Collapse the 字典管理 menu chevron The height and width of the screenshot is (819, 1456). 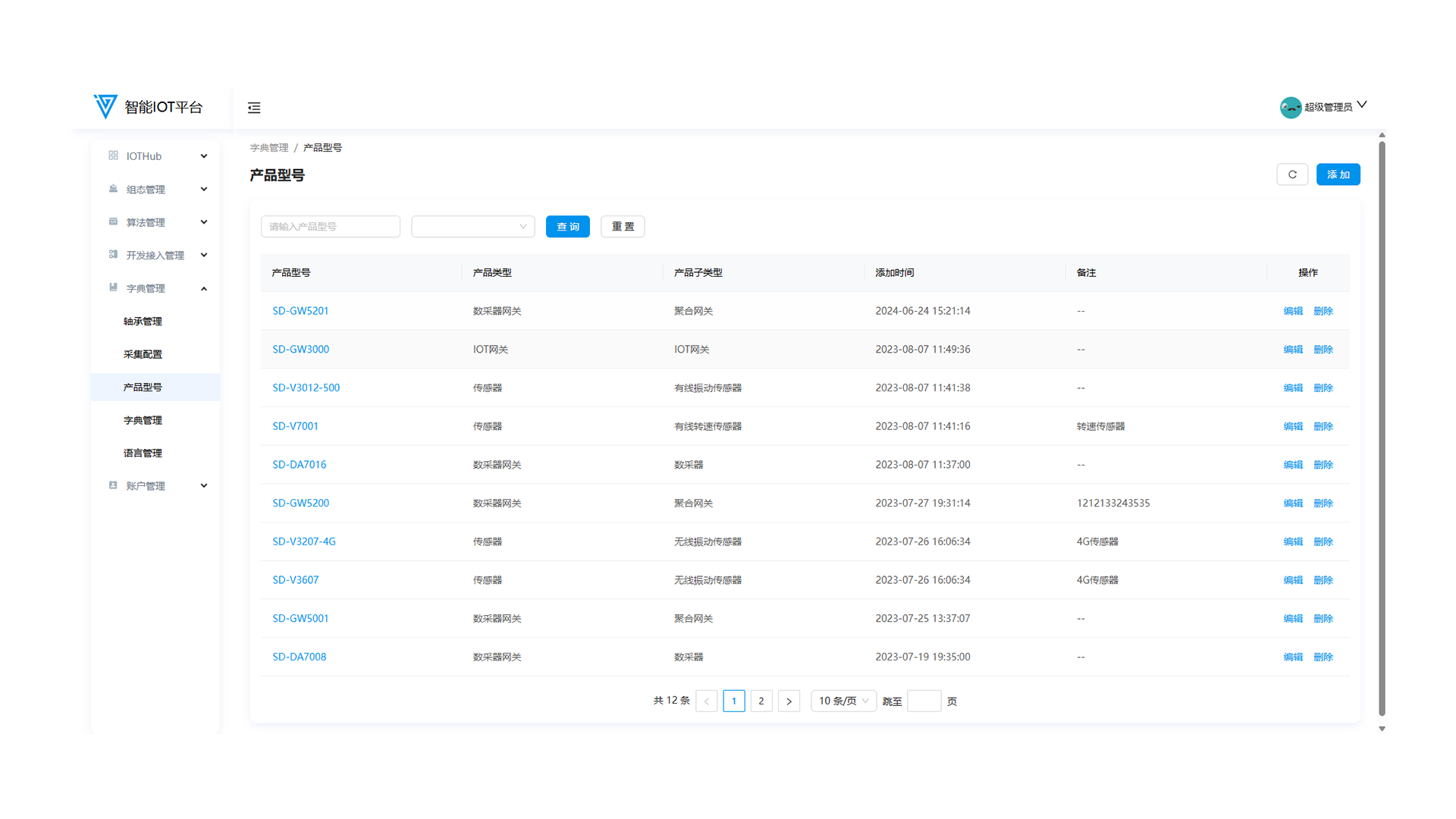(x=204, y=288)
